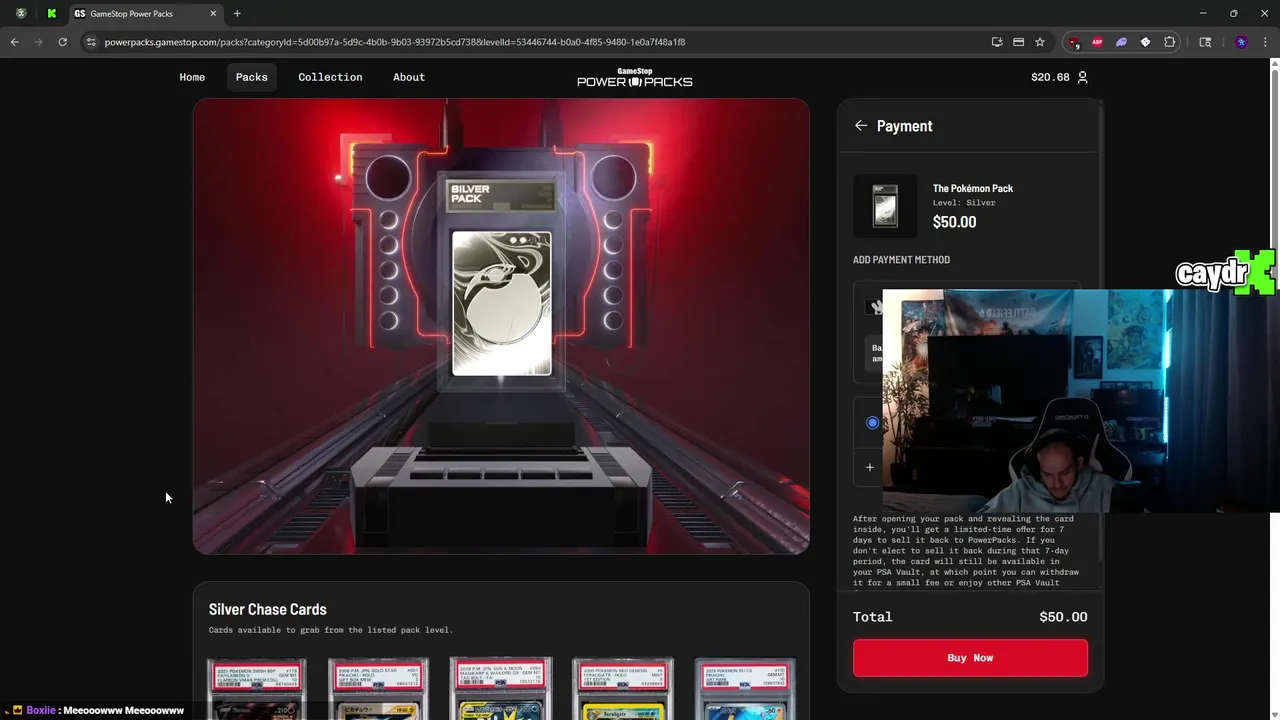Restore down the browser window

[x=1233, y=14]
